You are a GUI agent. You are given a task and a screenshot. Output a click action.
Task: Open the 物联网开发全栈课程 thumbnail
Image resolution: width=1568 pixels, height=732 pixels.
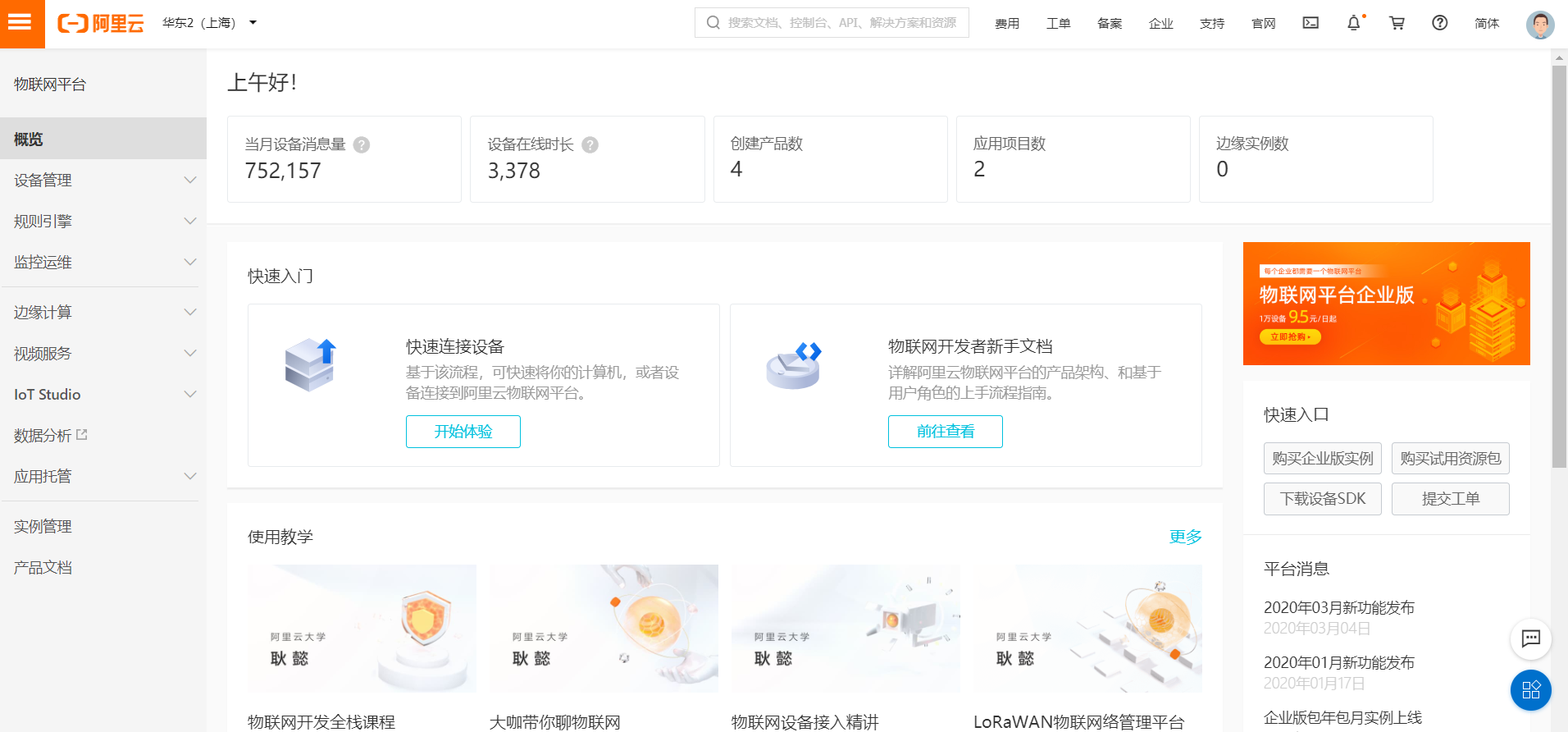point(362,629)
